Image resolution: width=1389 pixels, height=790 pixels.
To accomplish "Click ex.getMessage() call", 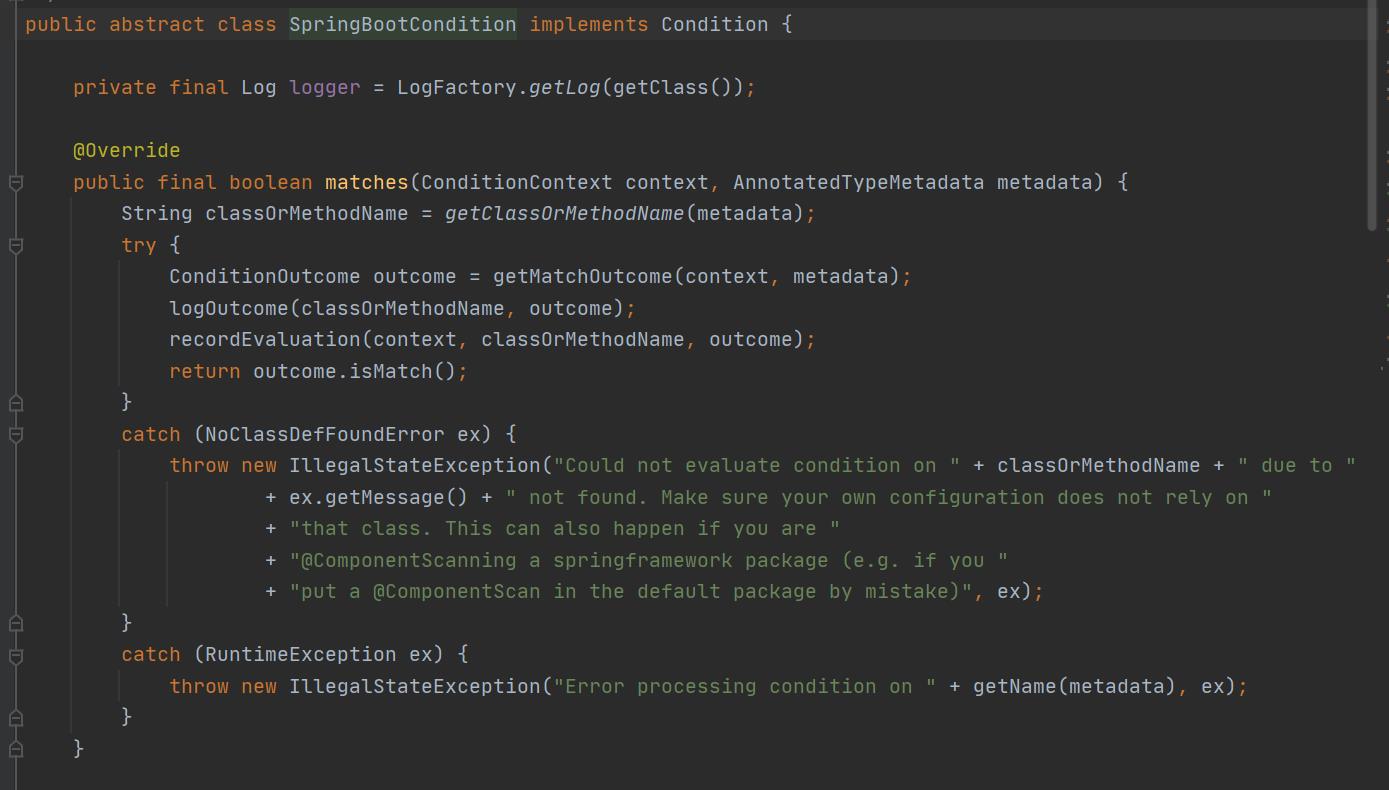I will 379,497.
